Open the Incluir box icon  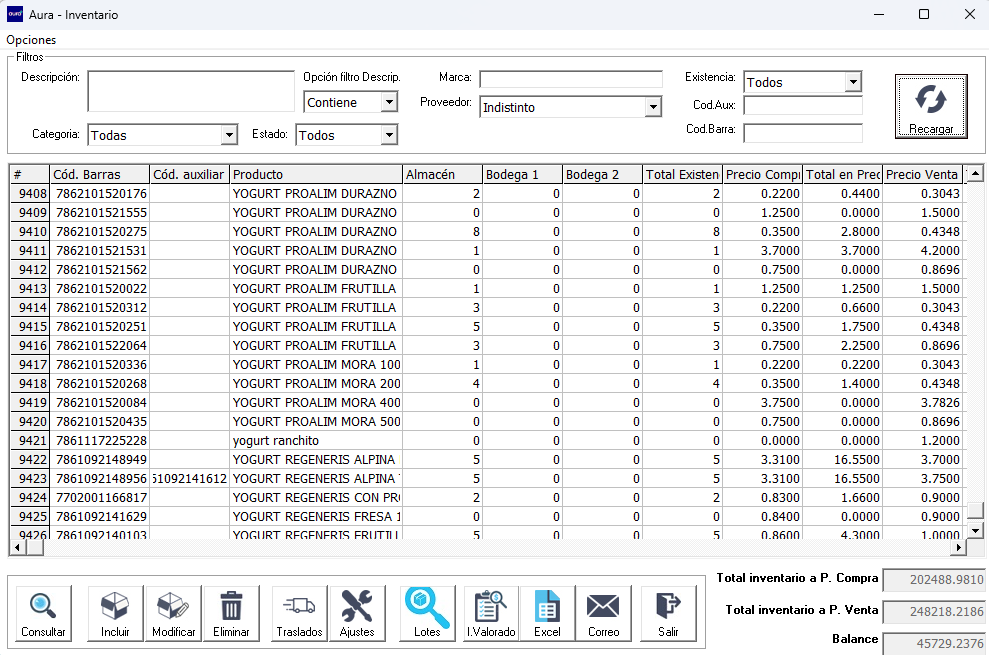(x=115, y=613)
